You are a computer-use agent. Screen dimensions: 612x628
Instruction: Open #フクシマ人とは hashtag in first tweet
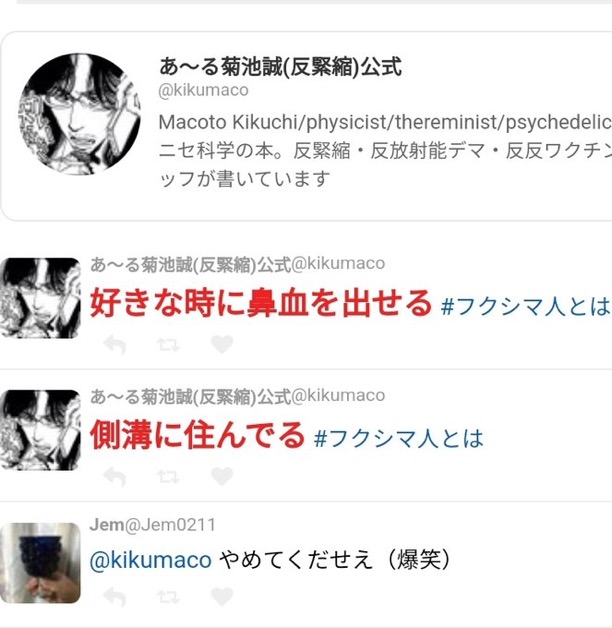click(x=526, y=306)
